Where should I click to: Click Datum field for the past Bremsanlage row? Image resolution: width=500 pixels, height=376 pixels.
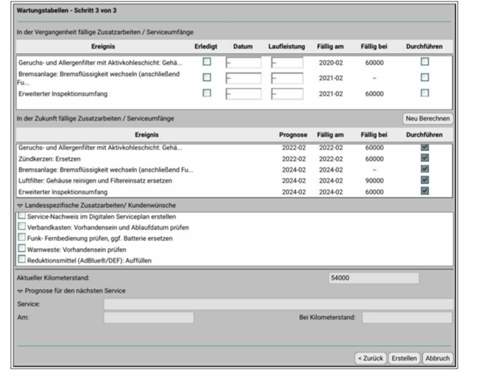tap(244, 78)
